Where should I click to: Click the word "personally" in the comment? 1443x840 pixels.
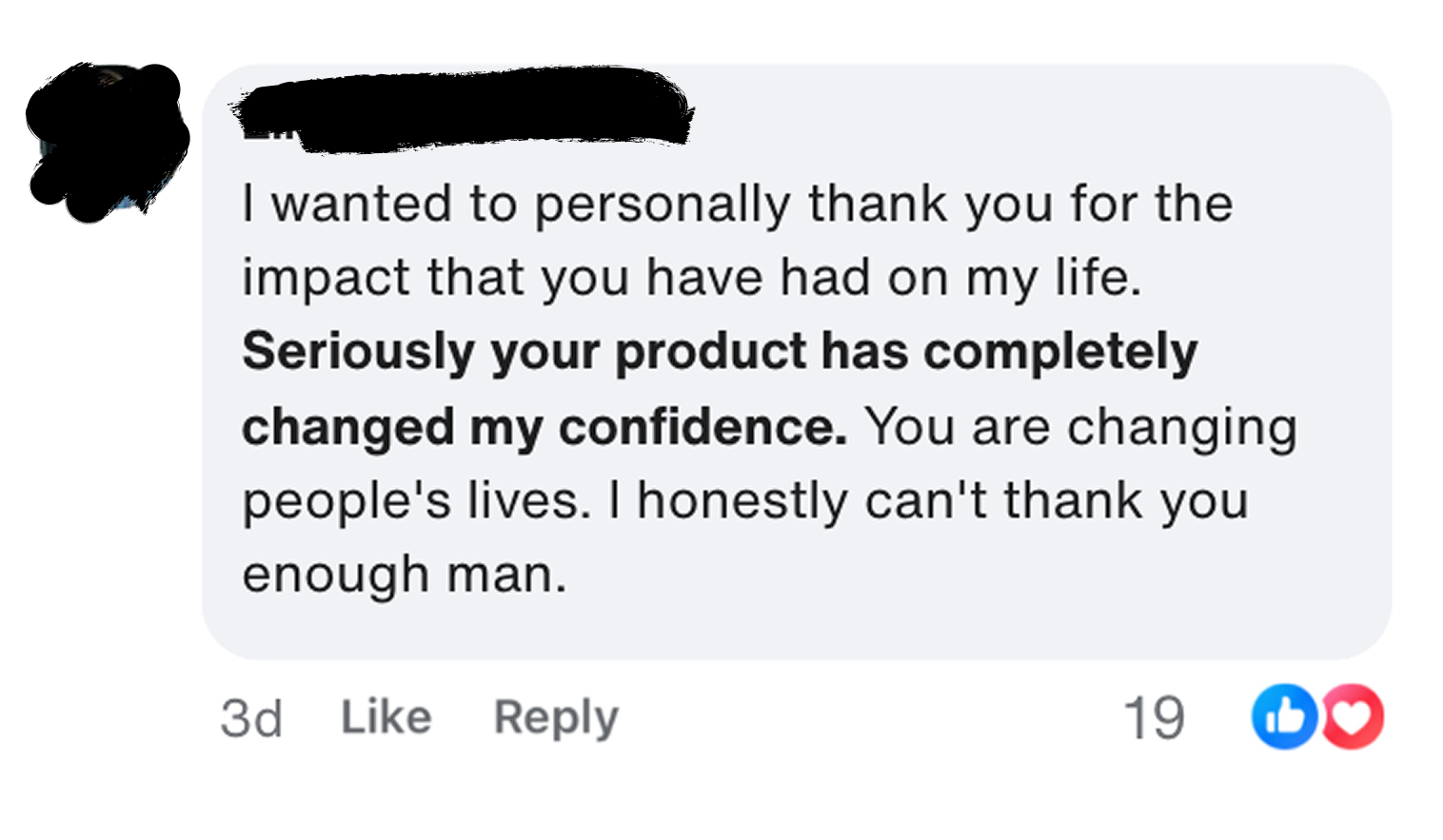pyautogui.click(x=662, y=205)
